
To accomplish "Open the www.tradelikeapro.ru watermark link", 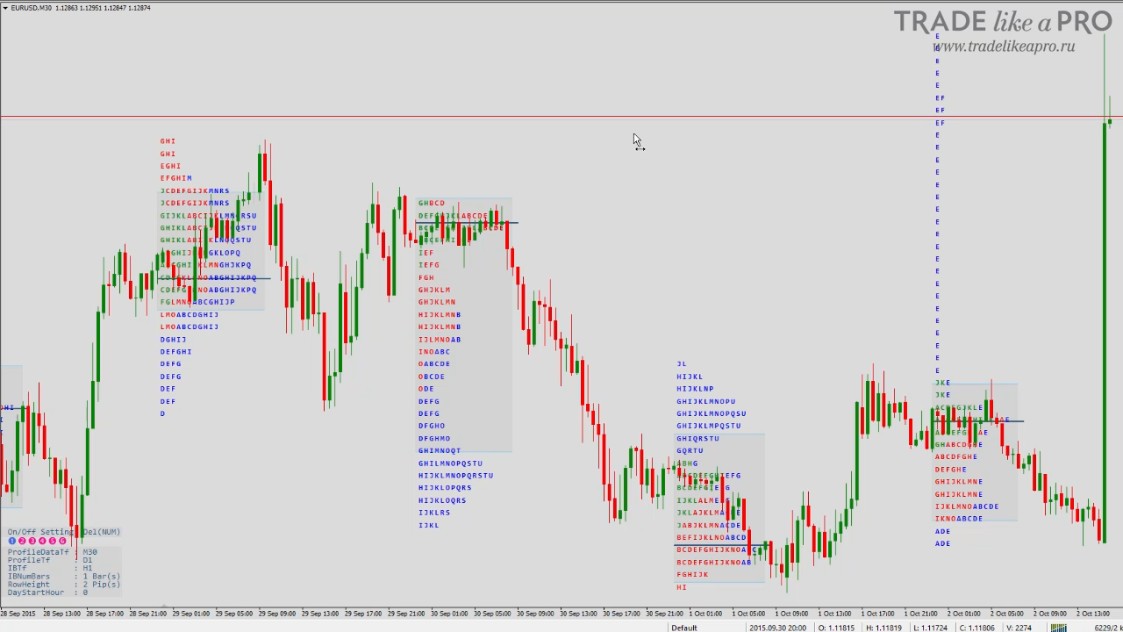I will tap(1003, 47).
